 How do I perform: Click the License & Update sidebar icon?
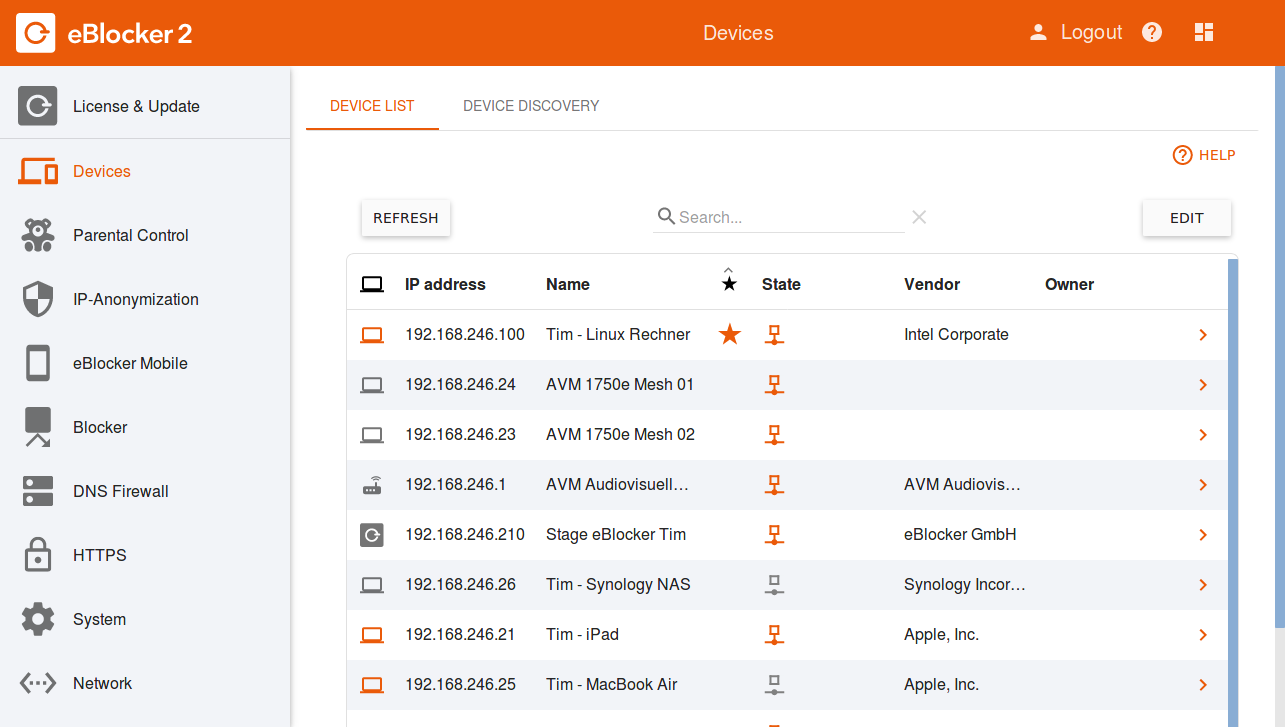37,106
